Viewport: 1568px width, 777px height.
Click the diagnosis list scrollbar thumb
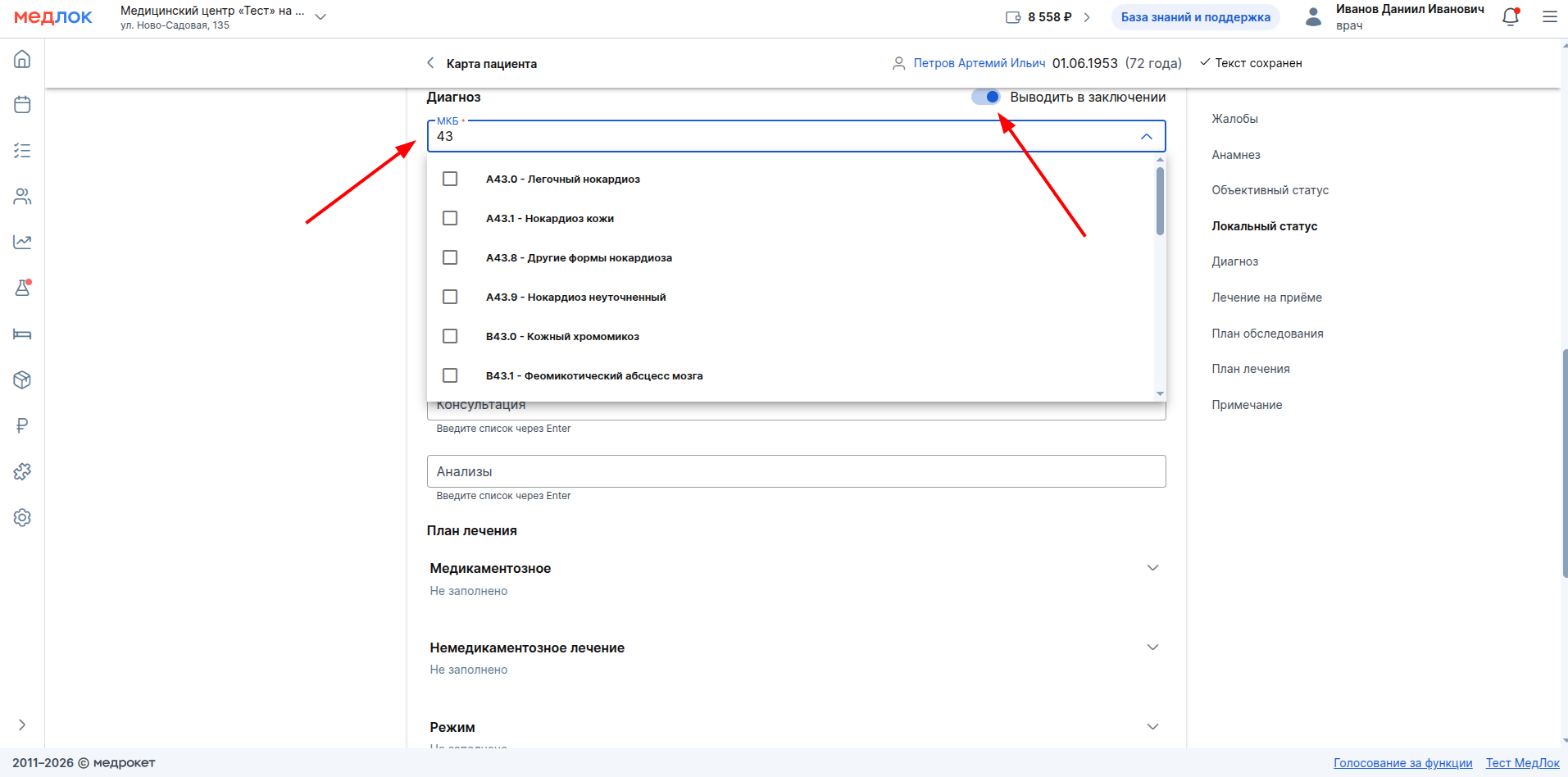click(x=1160, y=201)
